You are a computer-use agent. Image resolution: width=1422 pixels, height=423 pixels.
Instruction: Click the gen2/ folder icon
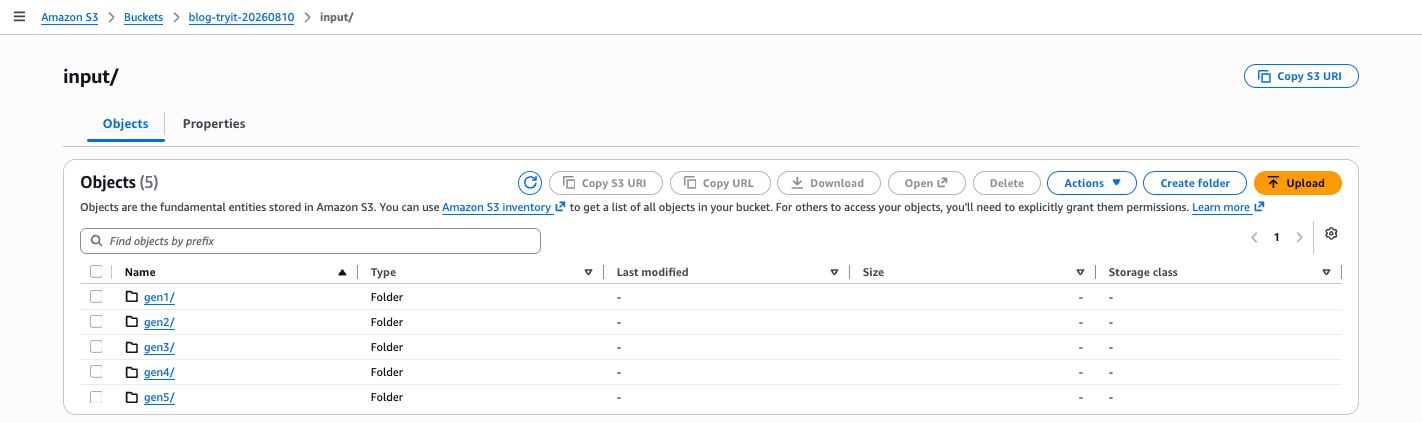click(x=132, y=322)
